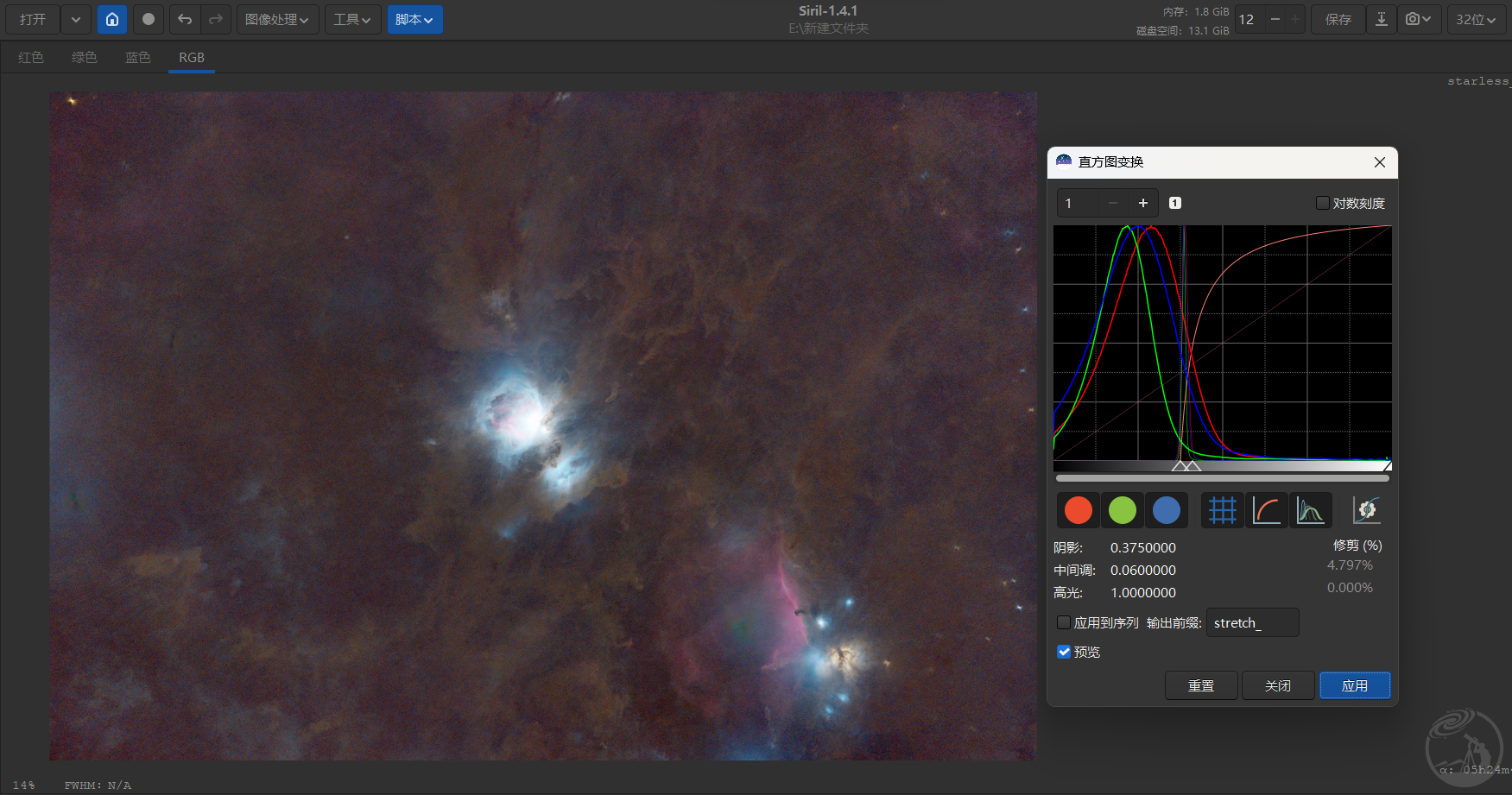Viewport: 1512px width, 795px height.
Task: Click the undo arrow icon
Action: 185,19
